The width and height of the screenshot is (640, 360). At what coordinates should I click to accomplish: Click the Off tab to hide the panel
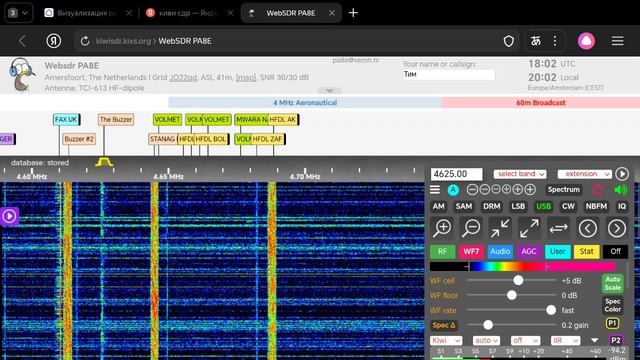click(616, 251)
